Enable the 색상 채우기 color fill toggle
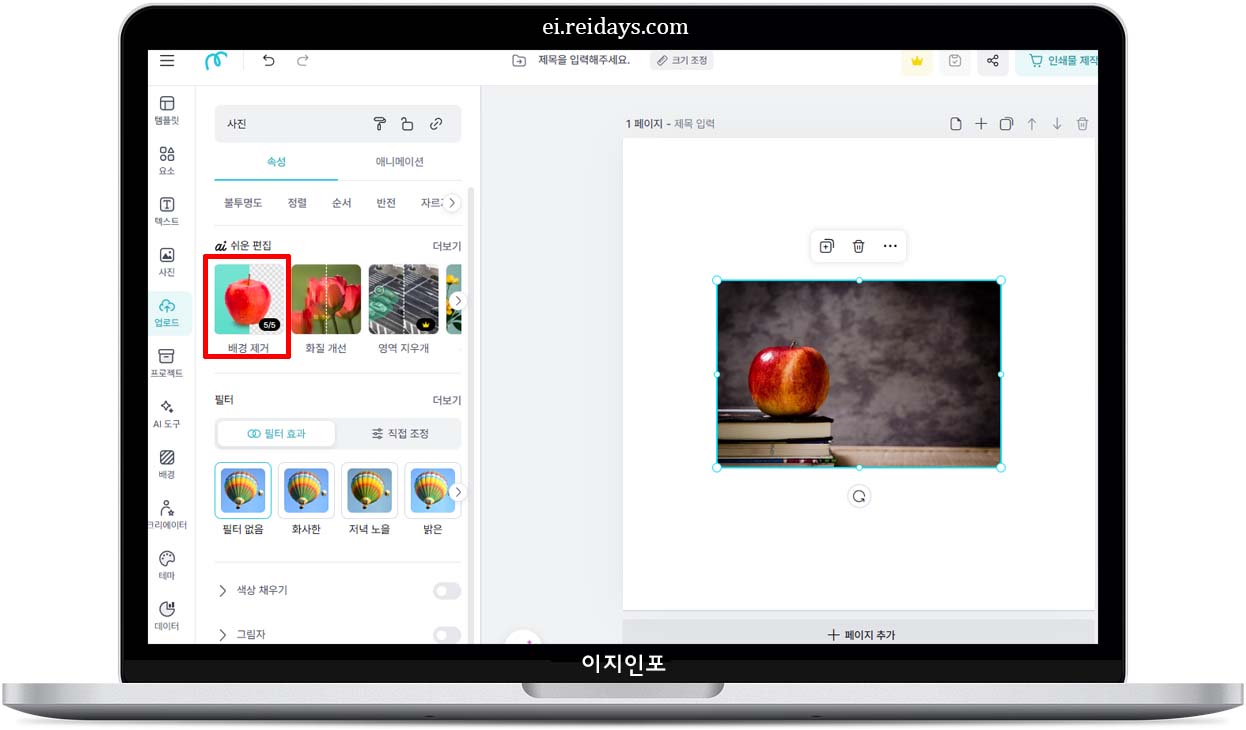Viewport: 1246px width, 730px height. coord(446,590)
